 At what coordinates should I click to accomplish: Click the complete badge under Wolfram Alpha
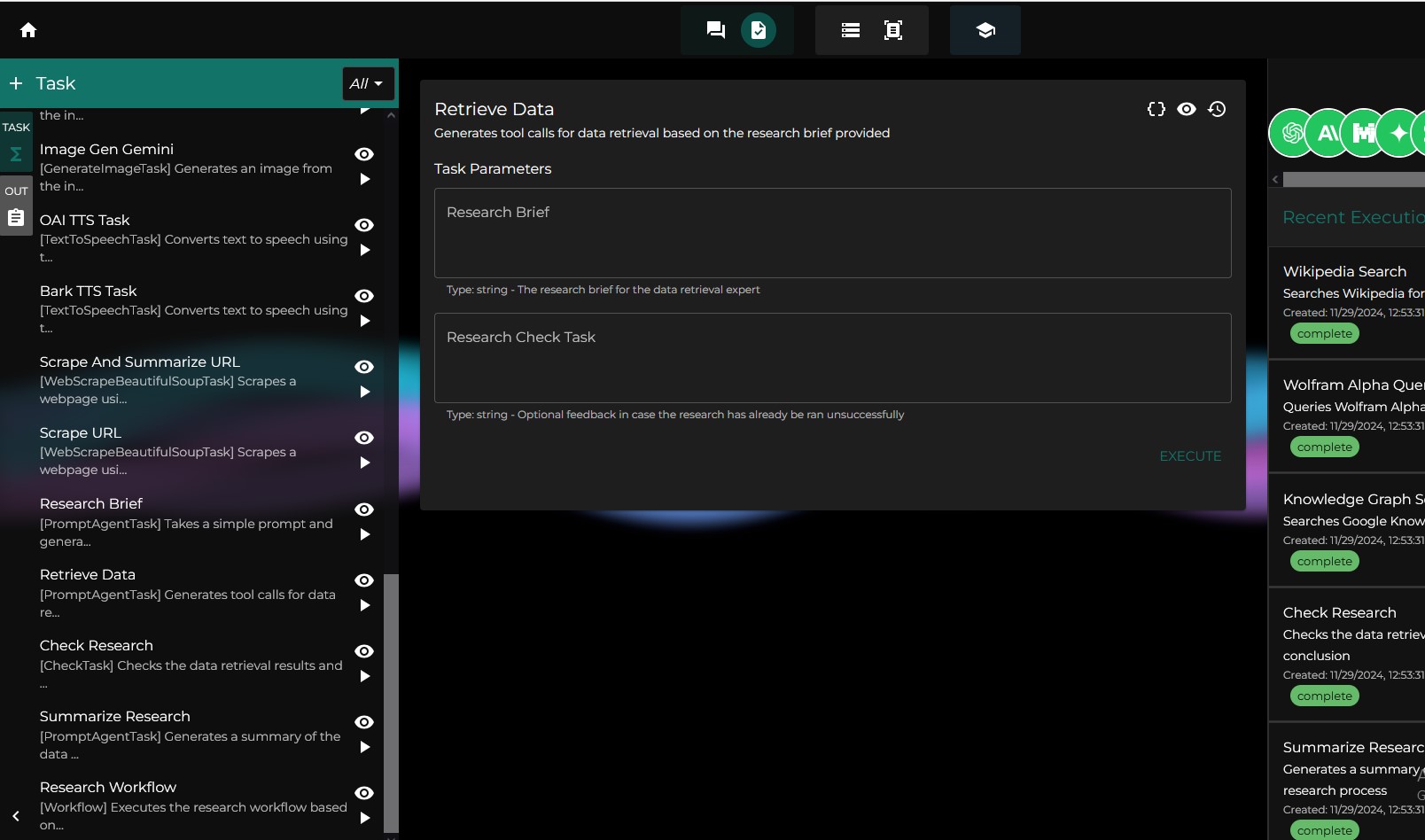[x=1325, y=447]
